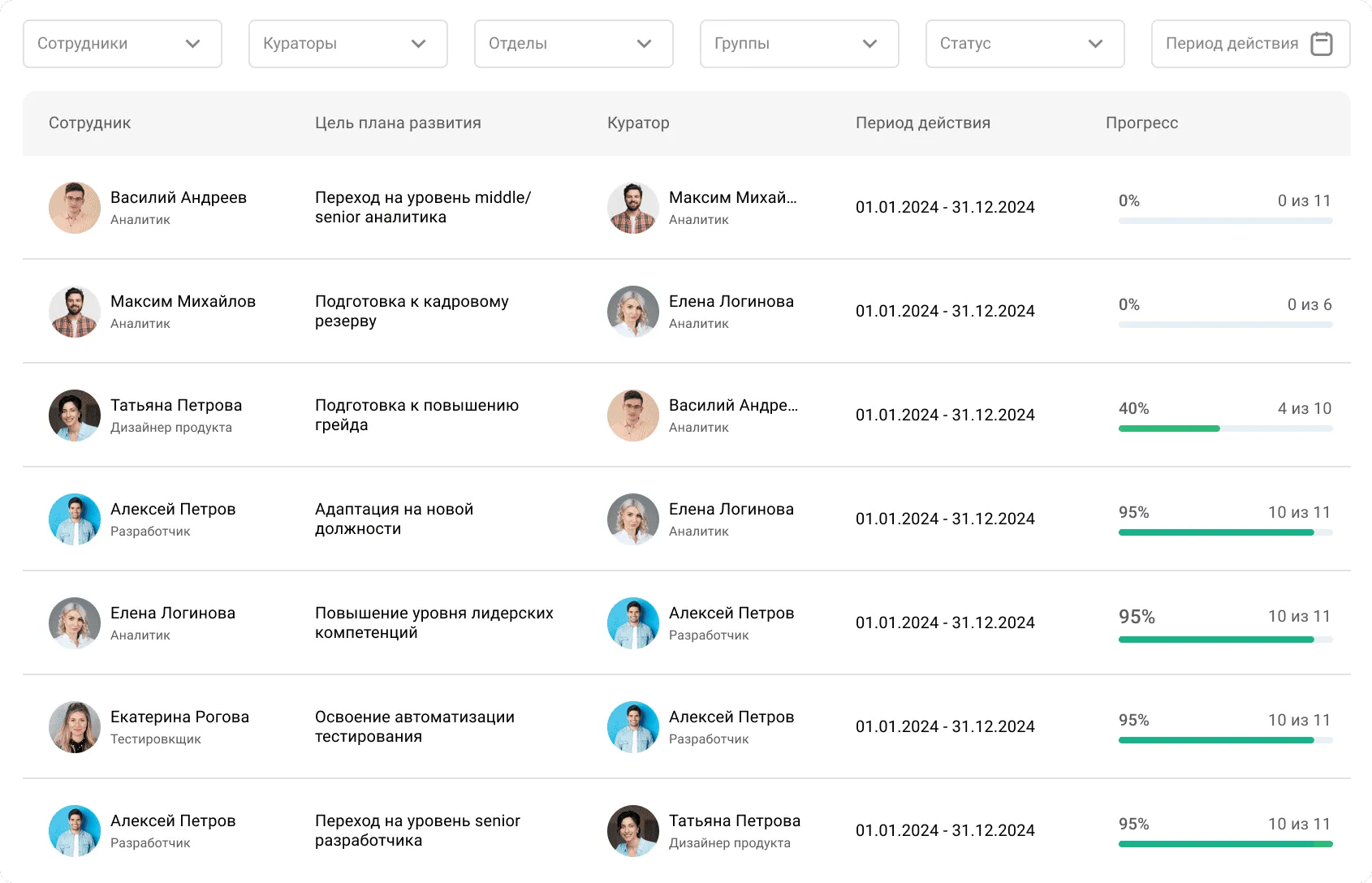Click curator Василий Андреев's avatar photo
The width and height of the screenshot is (1372, 883).
click(x=632, y=416)
